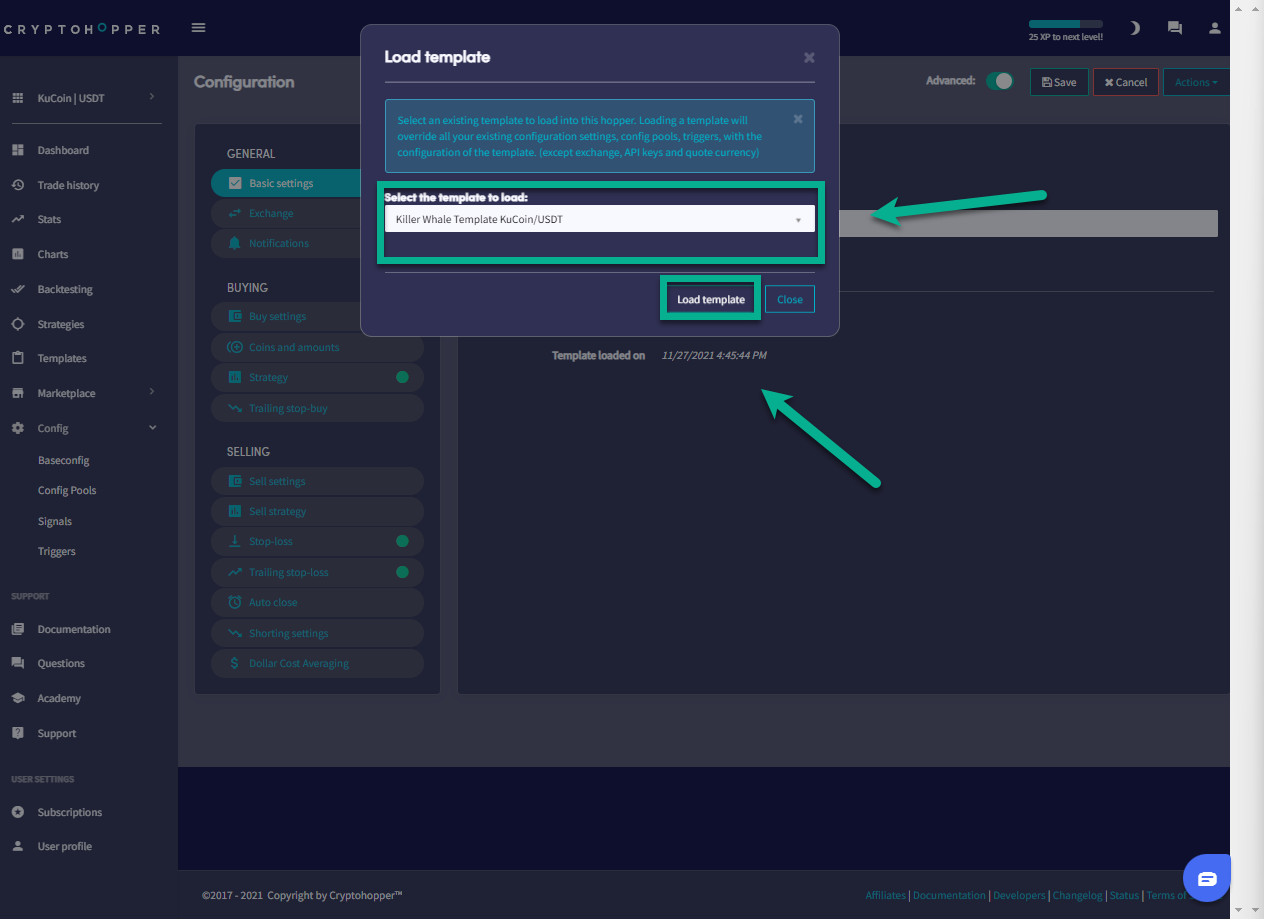Click the XP level progress bar
The width and height of the screenshot is (1264, 919).
tap(1065, 24)
